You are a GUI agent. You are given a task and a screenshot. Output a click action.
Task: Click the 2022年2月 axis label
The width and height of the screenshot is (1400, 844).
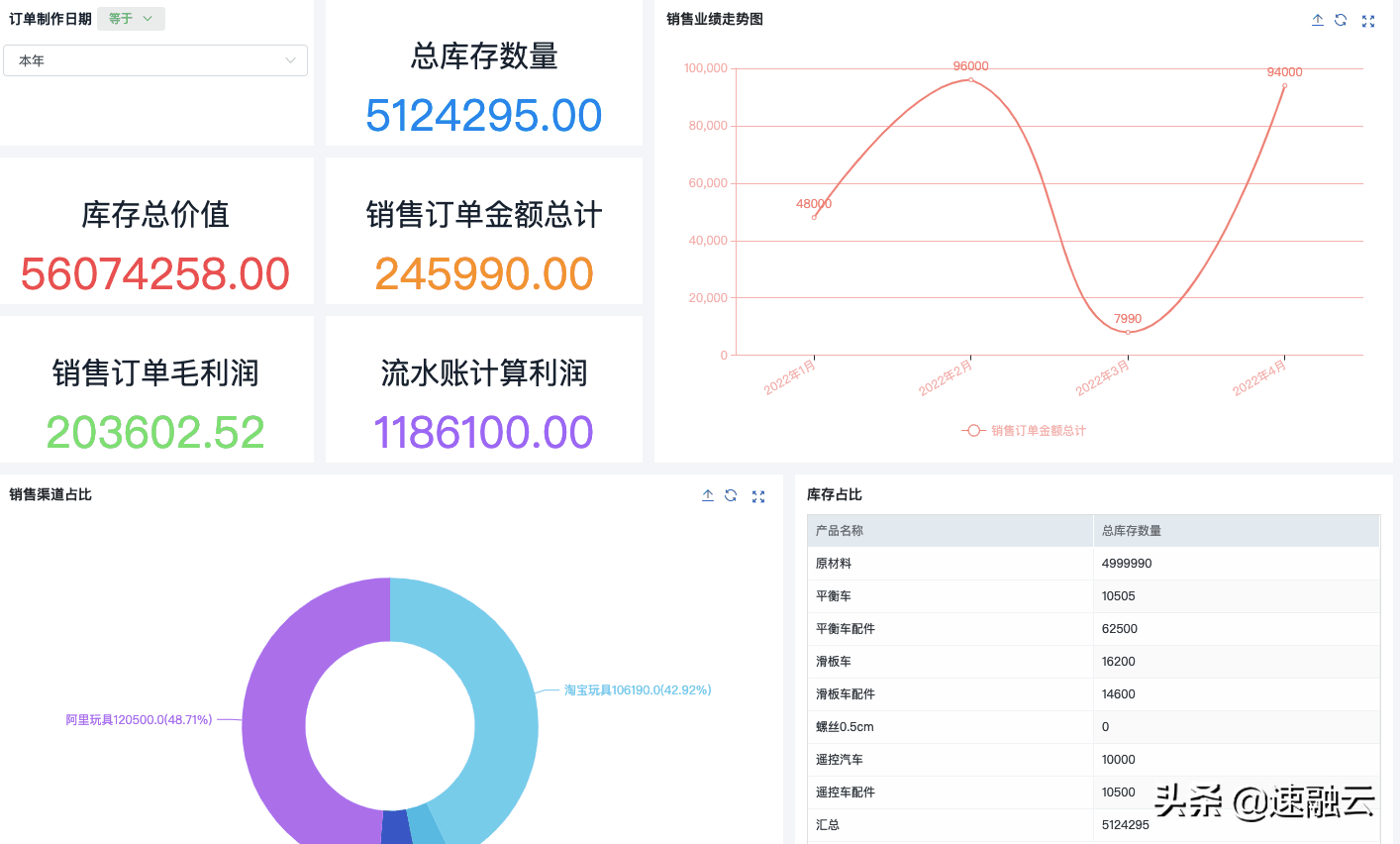947,378
